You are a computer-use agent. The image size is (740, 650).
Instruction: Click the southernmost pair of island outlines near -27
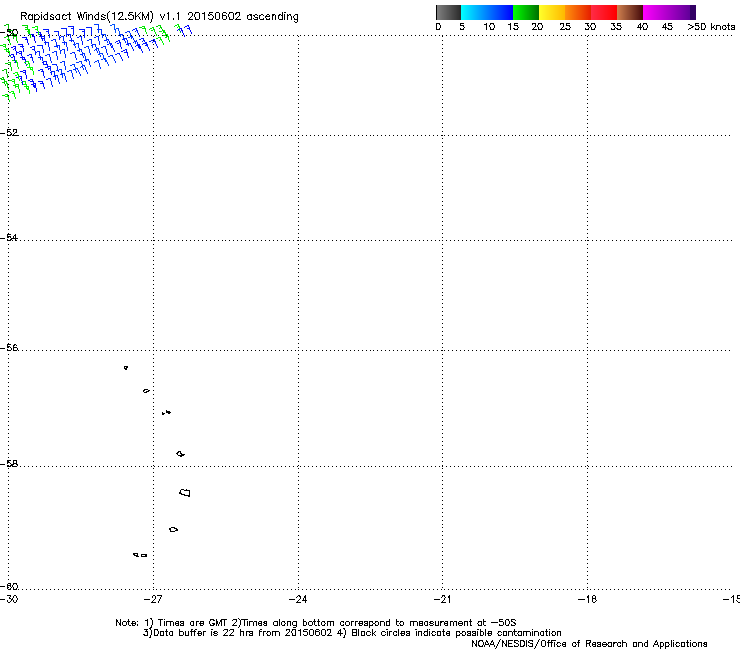point(140,555)
